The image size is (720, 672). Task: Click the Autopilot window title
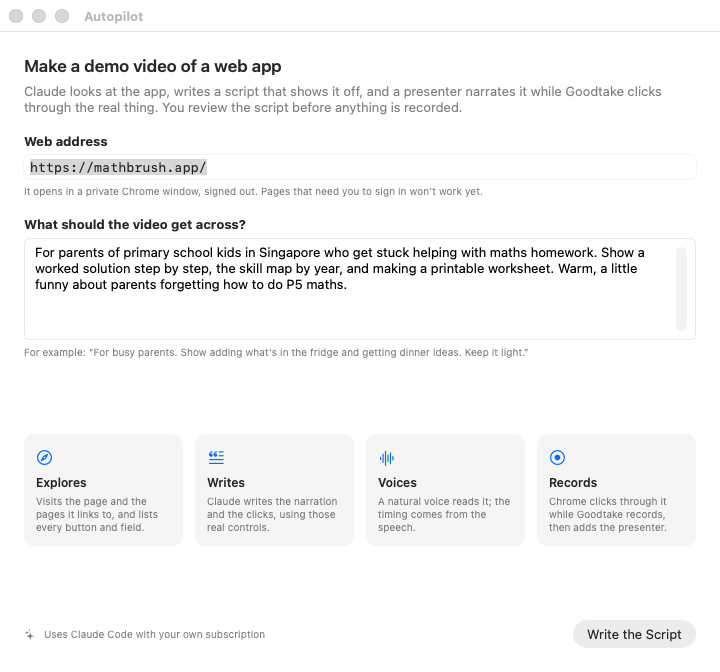pos(113,17)
